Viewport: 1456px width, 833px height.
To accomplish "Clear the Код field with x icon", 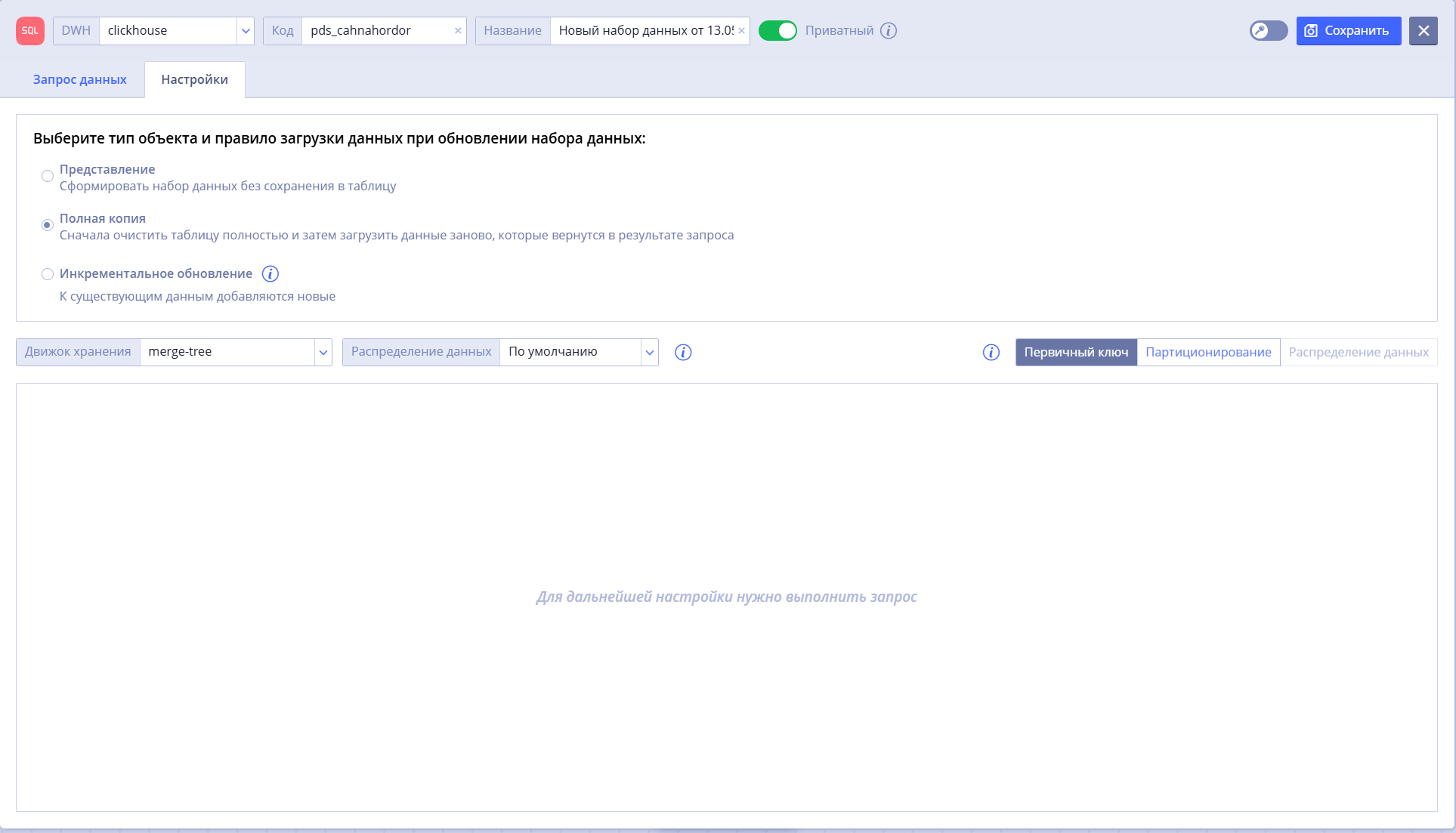I will [458, 31].
